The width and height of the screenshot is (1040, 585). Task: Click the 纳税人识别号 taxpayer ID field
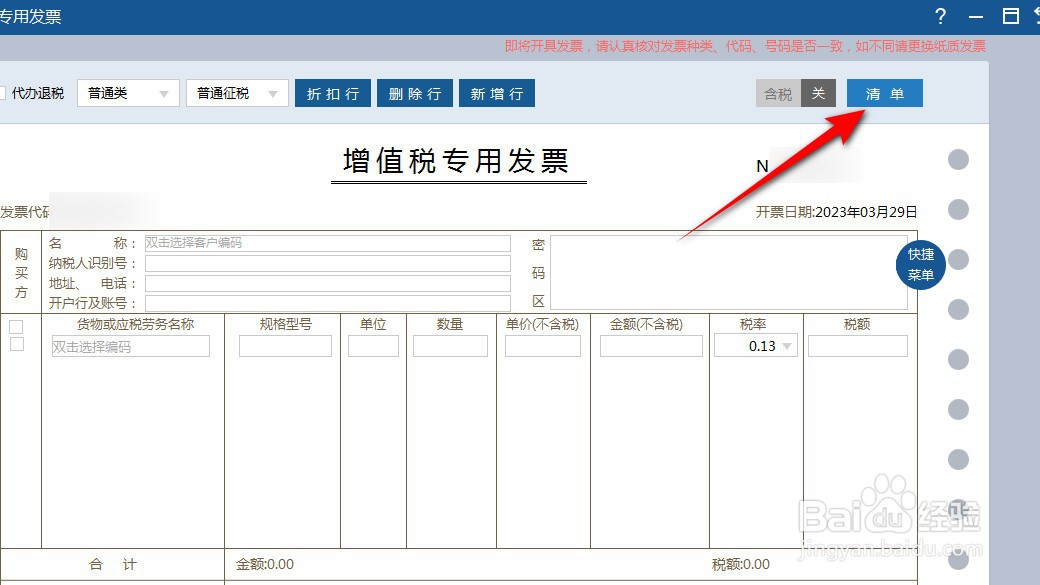(328, 263)
